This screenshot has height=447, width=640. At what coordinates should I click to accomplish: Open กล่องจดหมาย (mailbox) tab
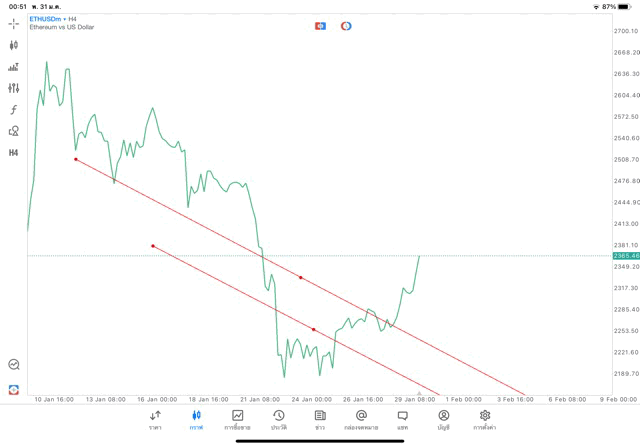[361, 419]
